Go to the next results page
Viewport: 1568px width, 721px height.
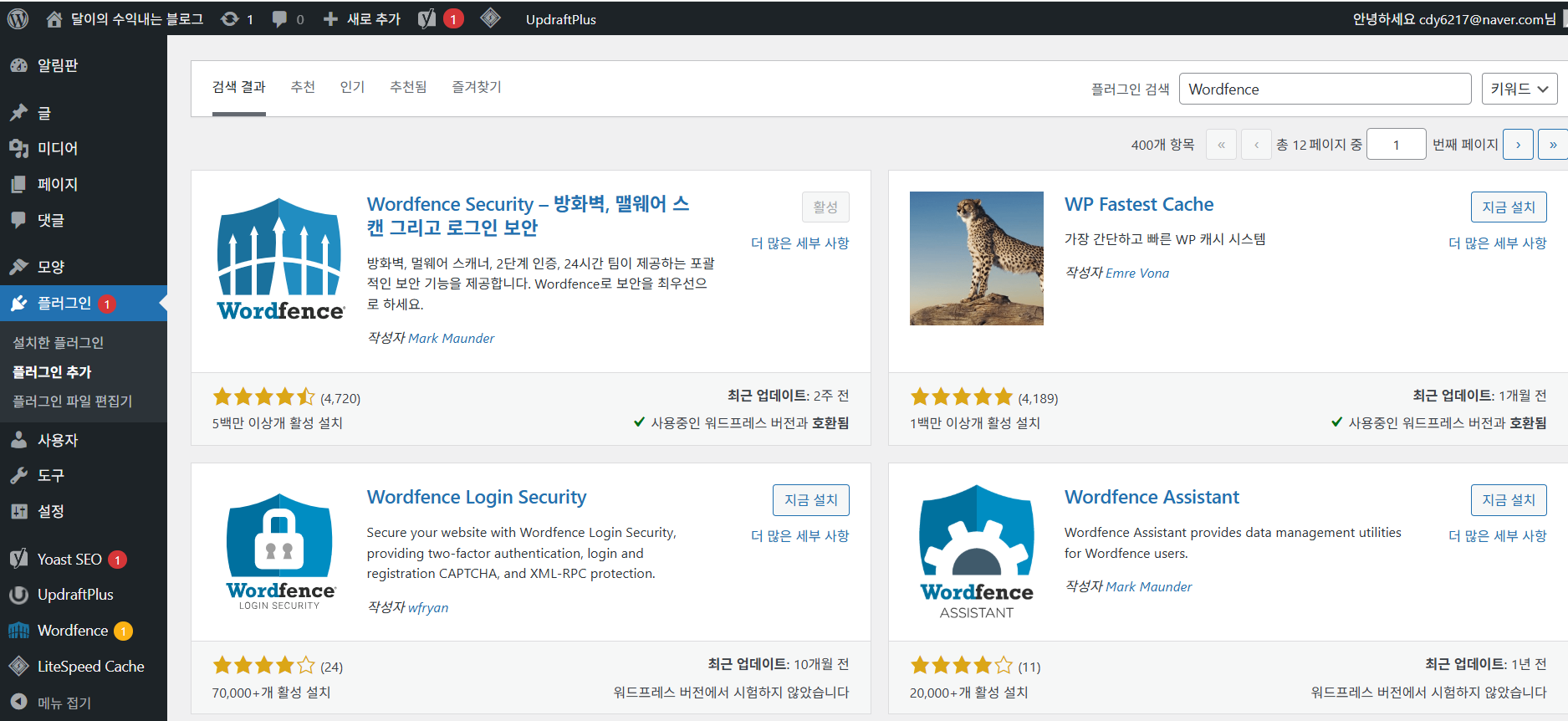(x=1518, y=145)
